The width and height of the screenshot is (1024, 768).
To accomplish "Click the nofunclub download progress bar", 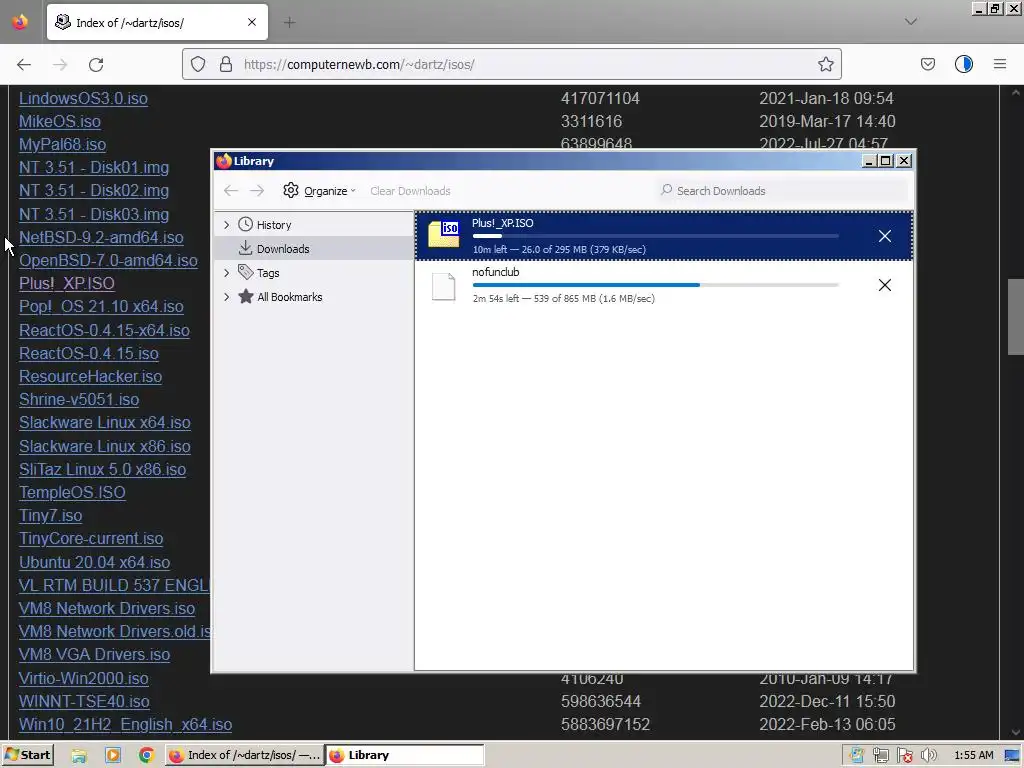I will coord(656,285).
